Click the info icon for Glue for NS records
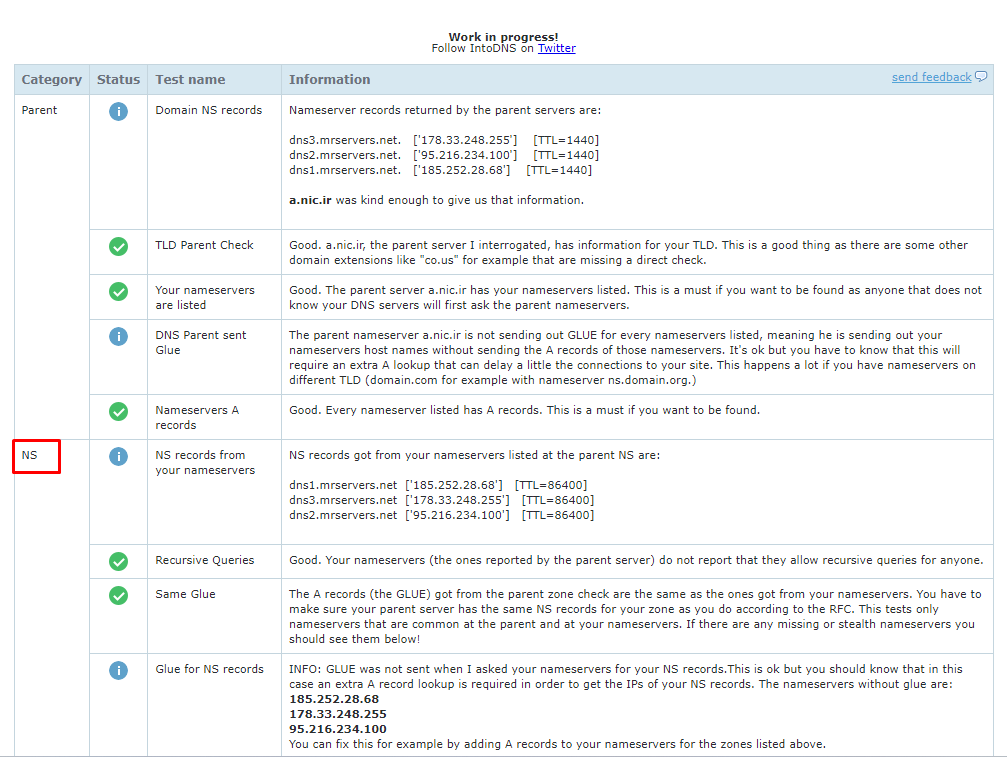 (x=118, y=670)
